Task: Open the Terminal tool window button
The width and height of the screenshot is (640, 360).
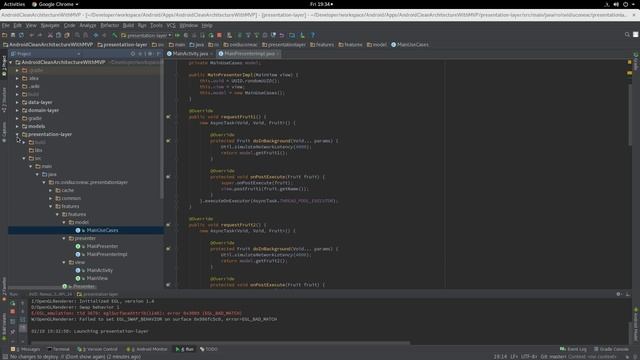Action: pos(59,349)
